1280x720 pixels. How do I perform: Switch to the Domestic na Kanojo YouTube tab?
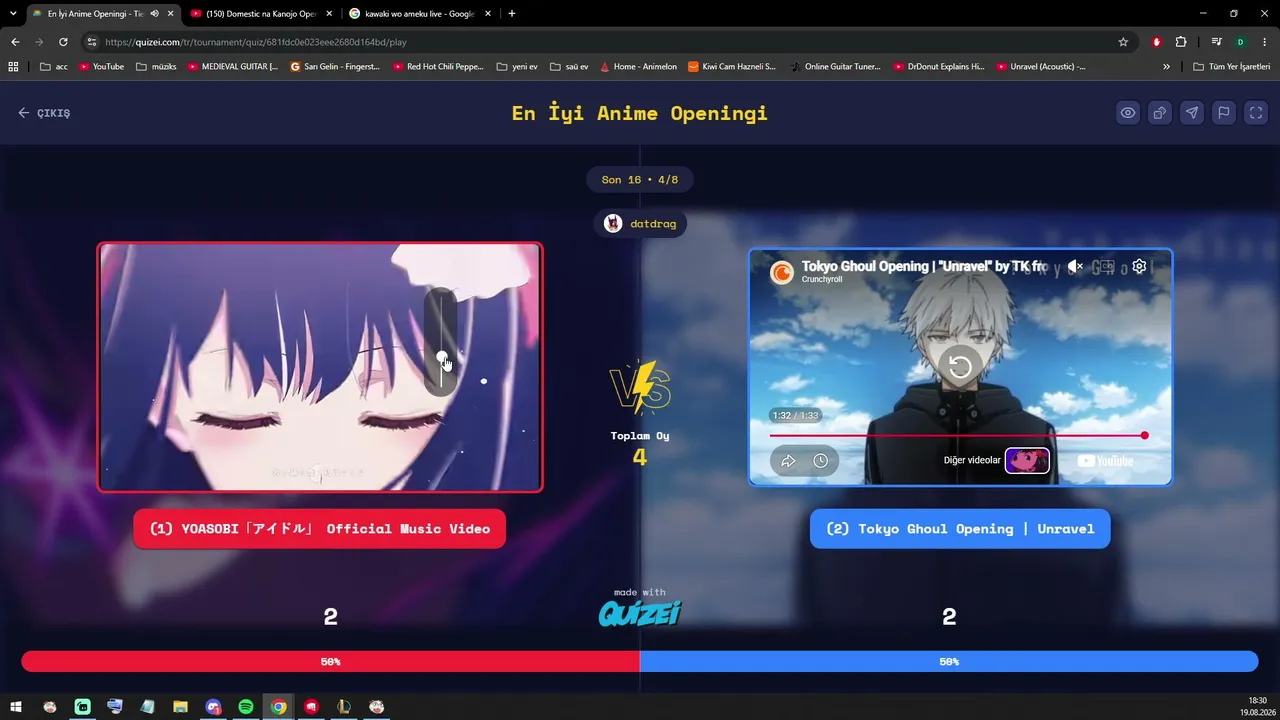260,14
